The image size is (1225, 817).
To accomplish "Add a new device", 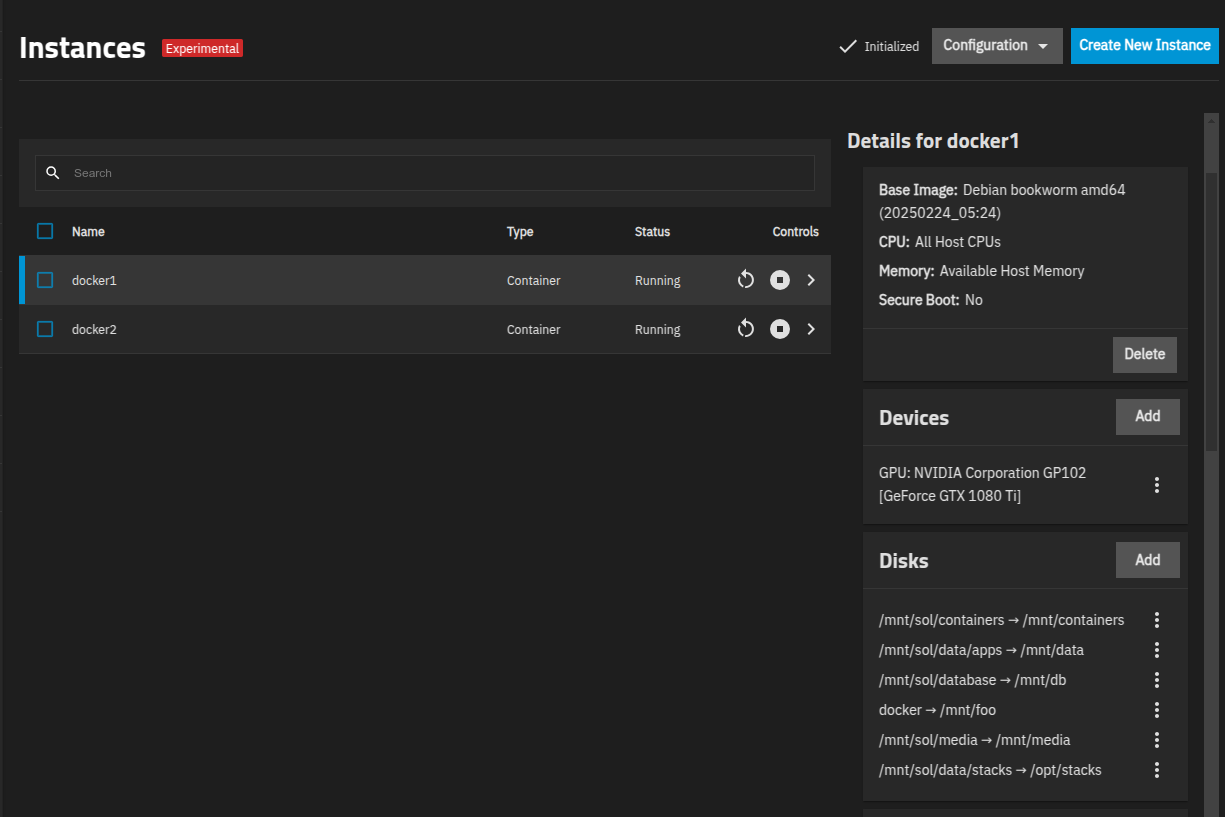I will [x=1148, y=416].
